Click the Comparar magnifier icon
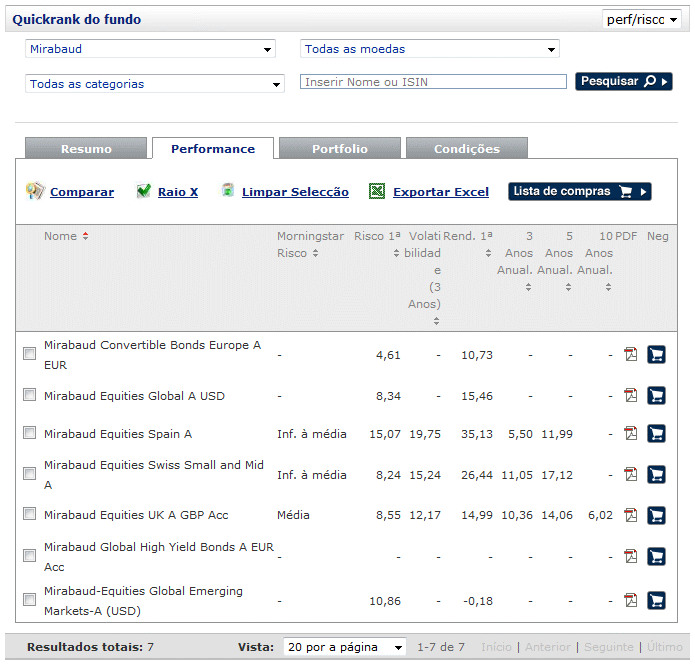The width and height of the screenshot is (695, 665). (x=35, y=191)
